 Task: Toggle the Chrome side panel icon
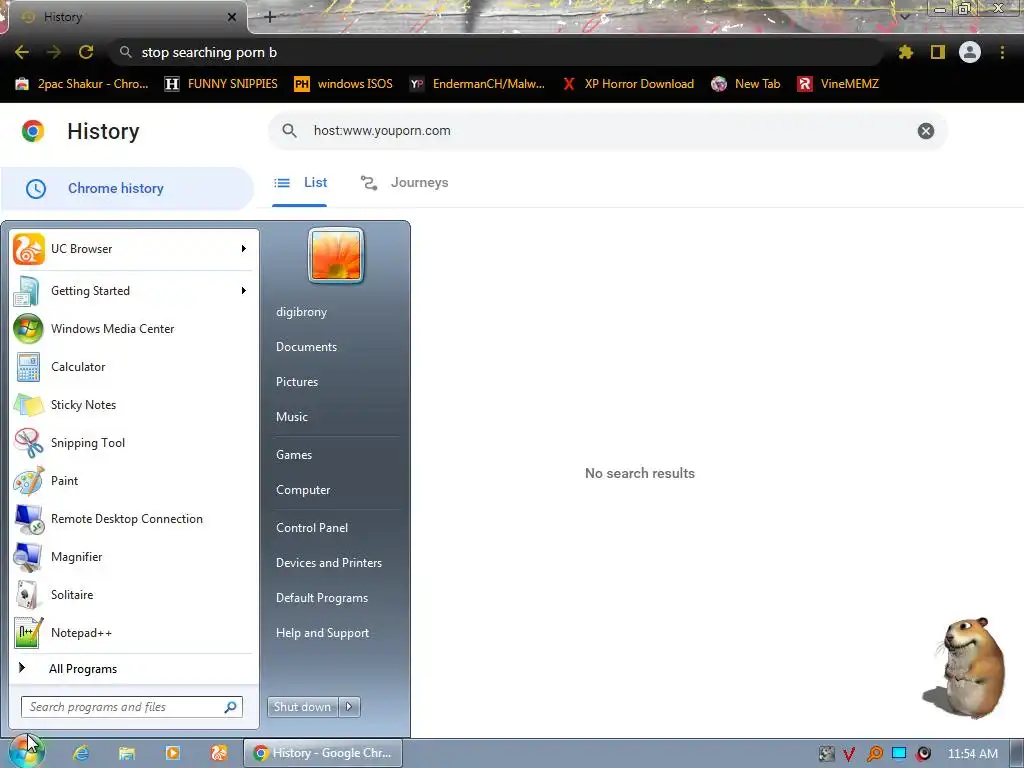(938, 52)
